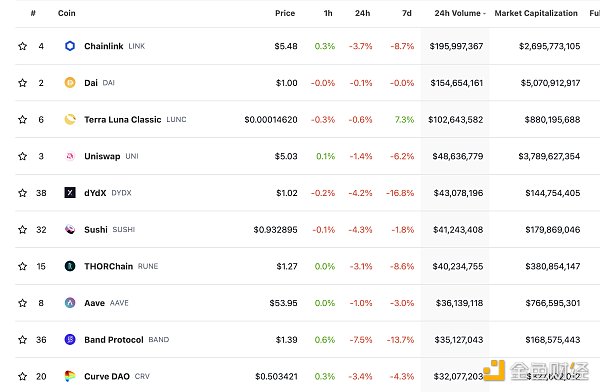Open the Aave coin page link
This screenshot has height=392, width=600.
pos(95,303)
